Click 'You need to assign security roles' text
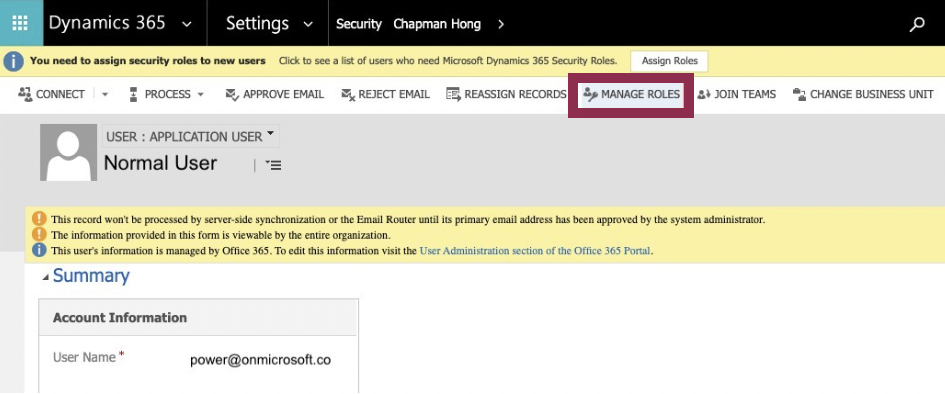Viewport: 945px width, 394px height. pos(148,61)
